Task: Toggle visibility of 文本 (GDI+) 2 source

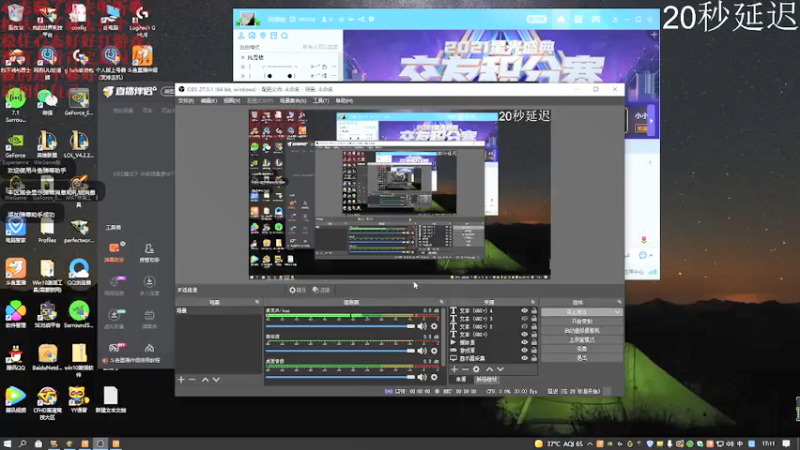Action: click(x=524, y=327)
